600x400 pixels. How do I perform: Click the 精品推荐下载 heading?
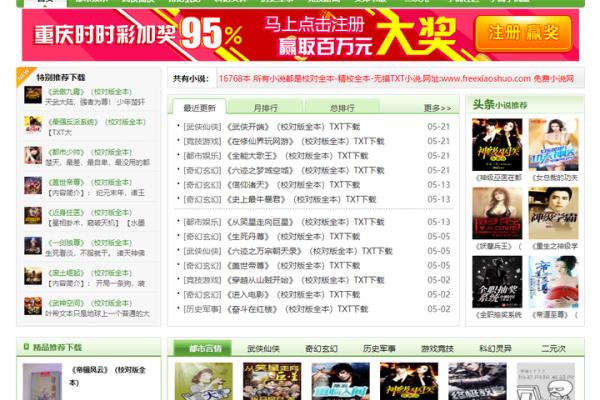[x=57, y=348]
